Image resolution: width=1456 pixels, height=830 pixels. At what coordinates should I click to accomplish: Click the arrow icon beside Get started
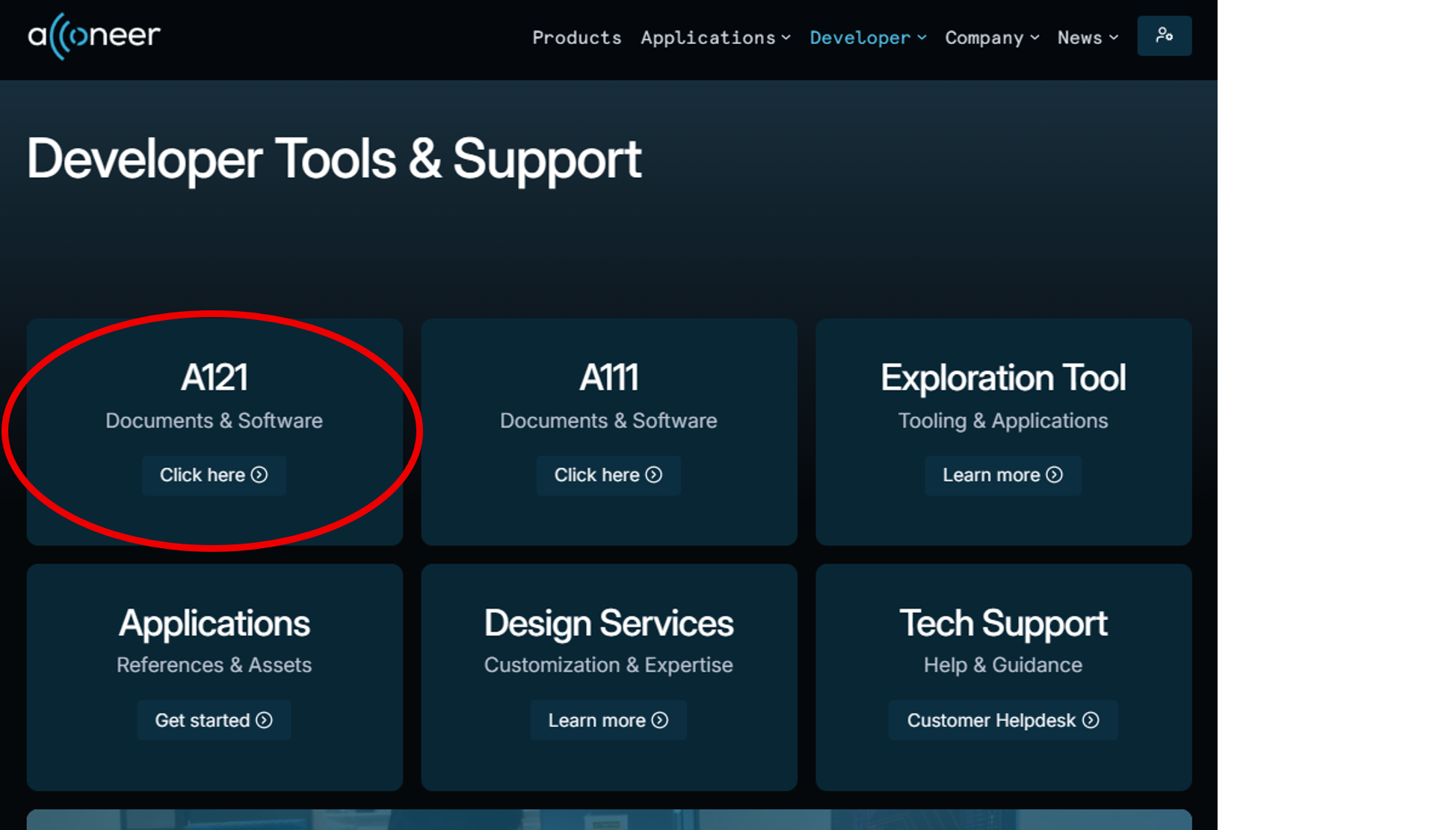(264, 720)
